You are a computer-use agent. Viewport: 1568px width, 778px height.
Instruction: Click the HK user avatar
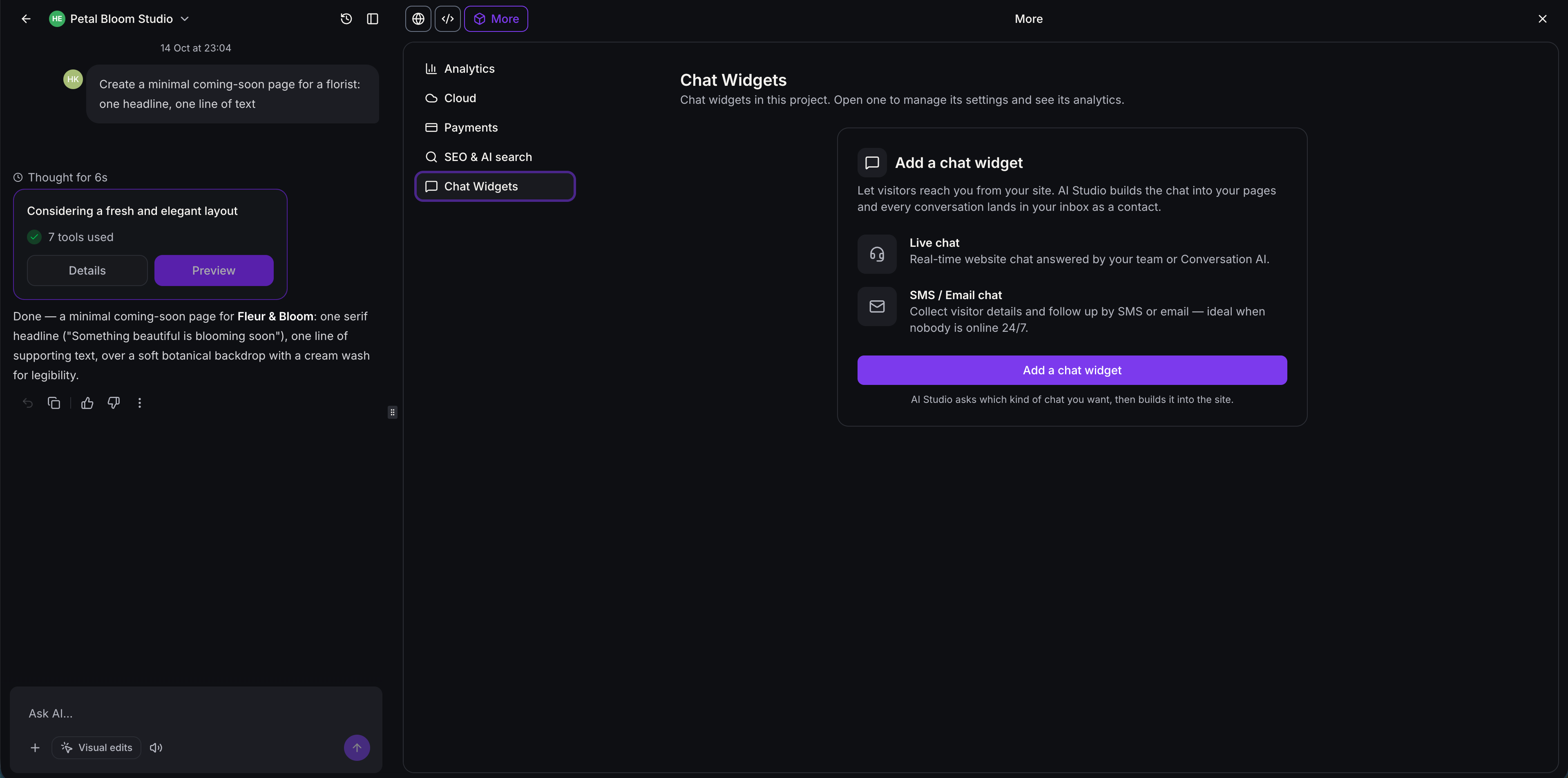pyautogui.click(x=73, y=79)
